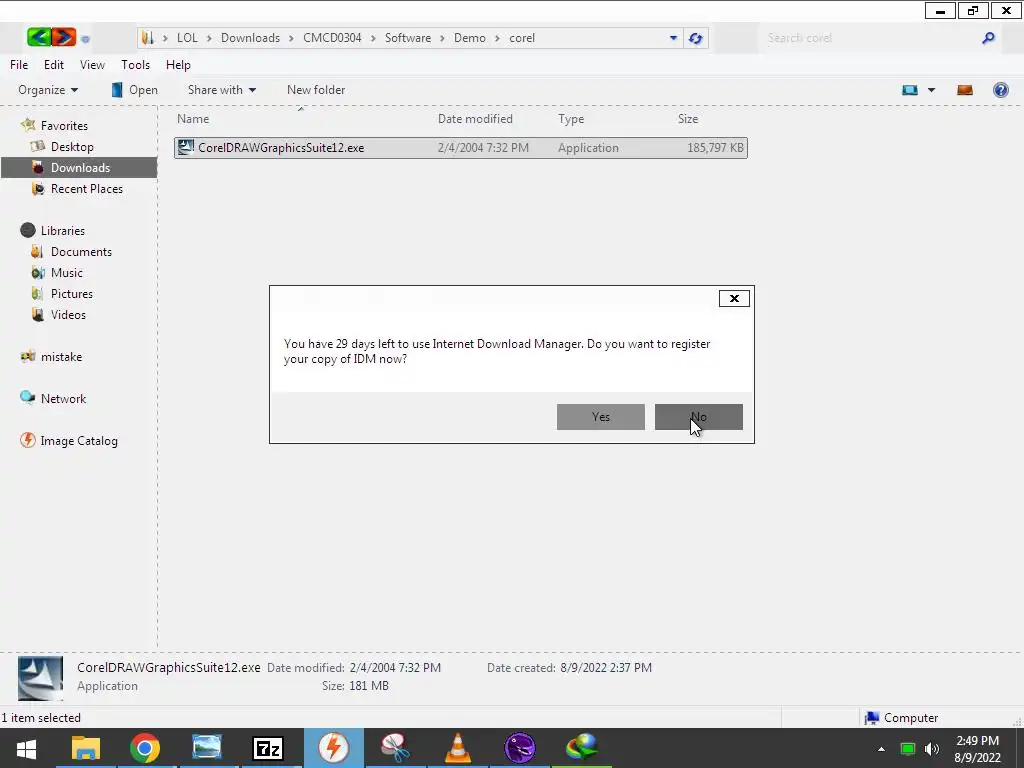Launch VLC media player from taskbar
1024x768 pixels.
click(458, 748)
